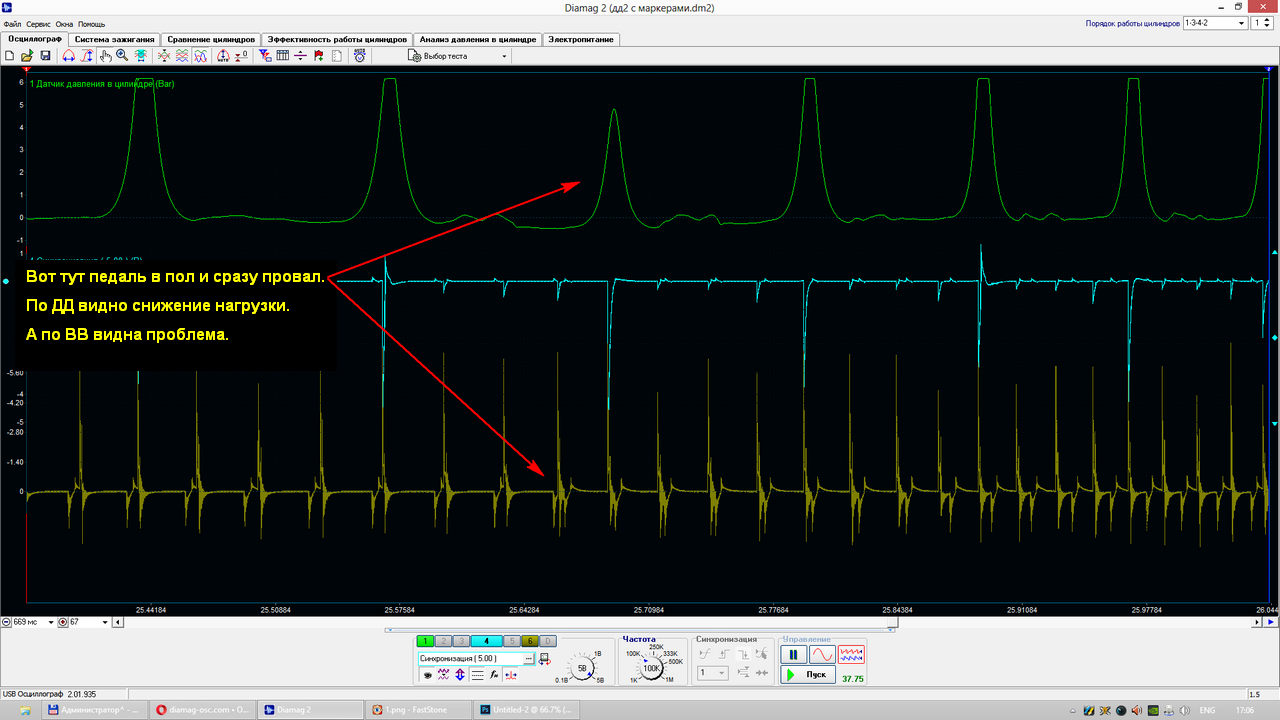Open the Untitled-2 Photoshop taskbar item
Image resolution: width=1280 pixels, height=720 pixels.
524,709
